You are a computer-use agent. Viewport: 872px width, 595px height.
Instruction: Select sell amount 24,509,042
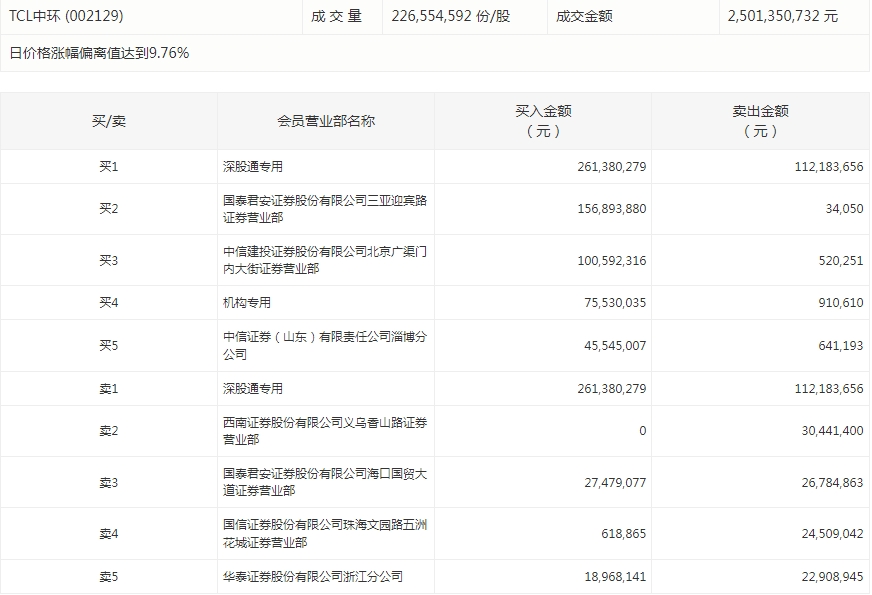(832, 533)
